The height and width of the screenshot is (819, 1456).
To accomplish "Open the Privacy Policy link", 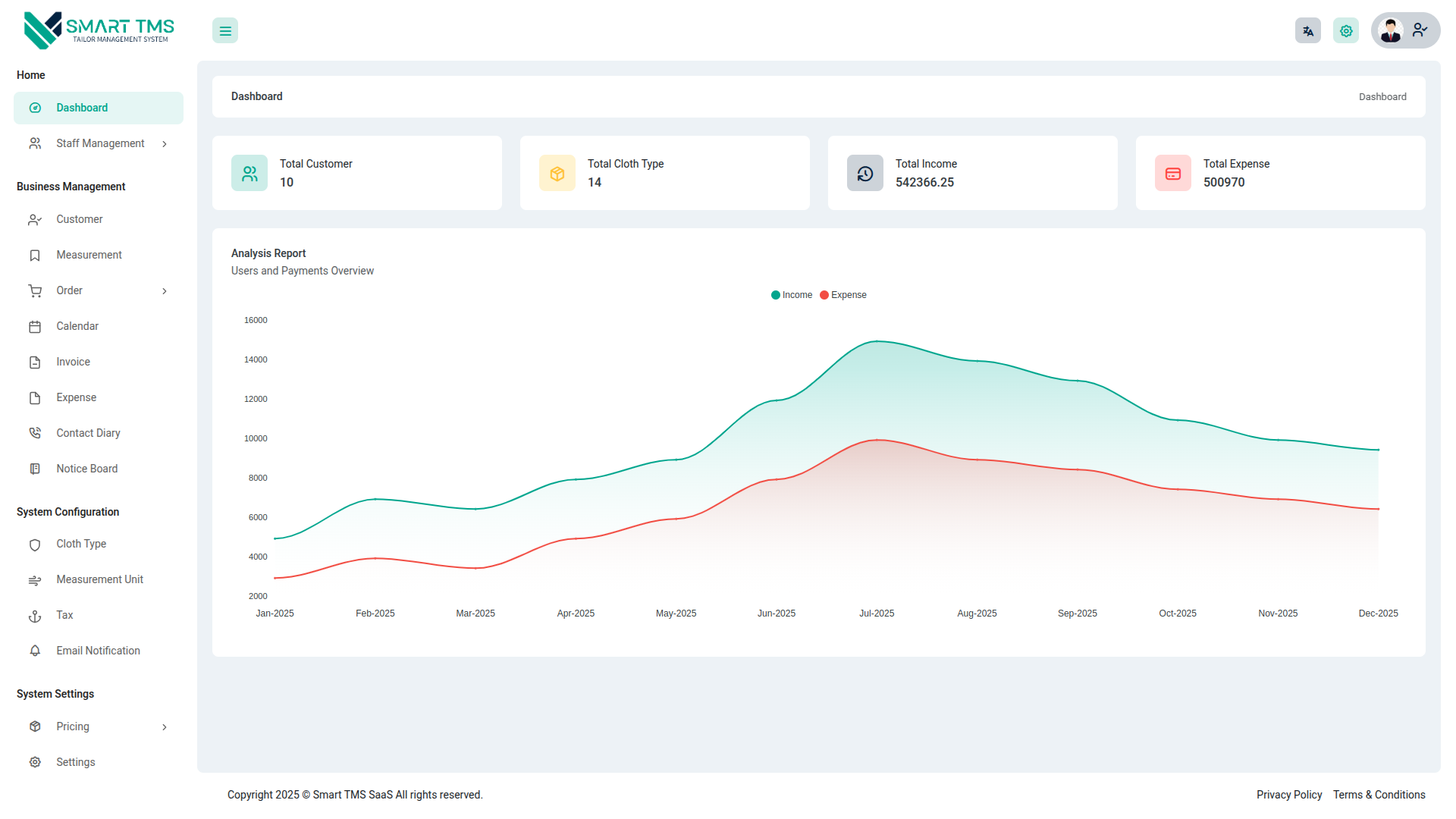I will coord(1288,795).
